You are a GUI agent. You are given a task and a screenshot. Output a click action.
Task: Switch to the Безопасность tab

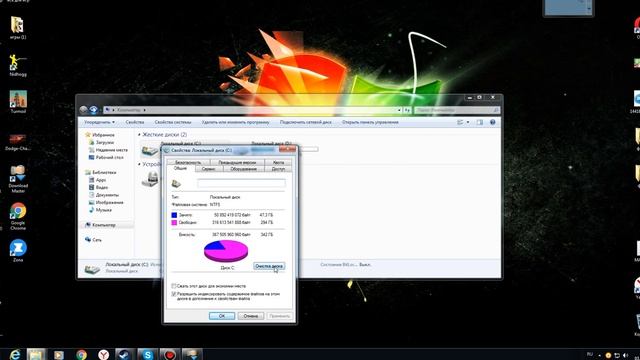click(188, 162)
